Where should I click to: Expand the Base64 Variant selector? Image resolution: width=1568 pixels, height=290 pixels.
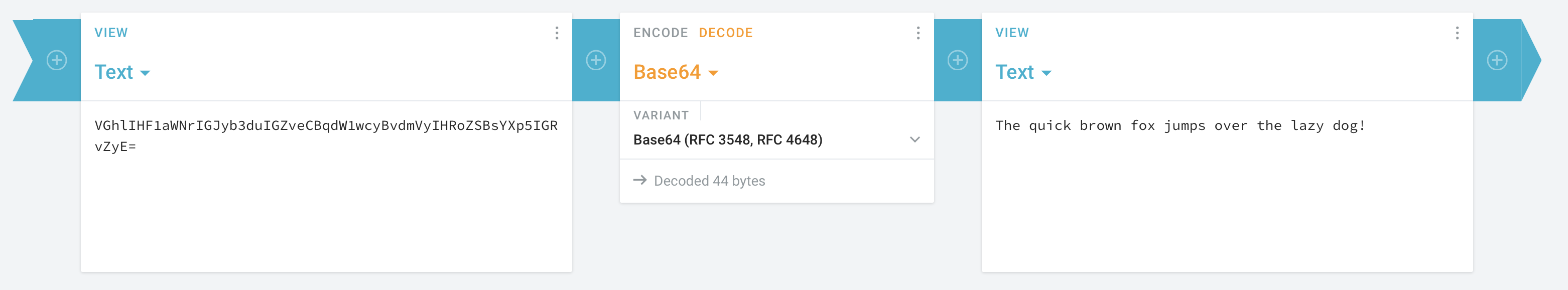(x=776, y=140)
